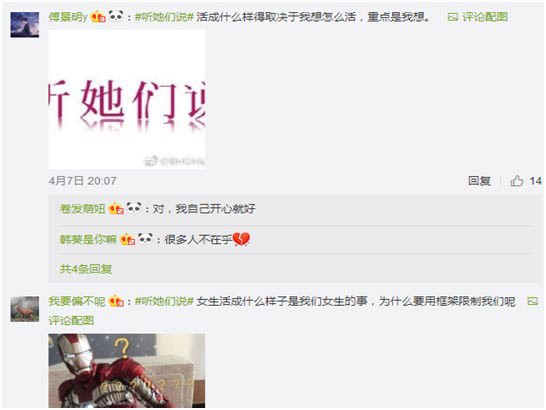This screenshot has height=410, width=546.
Task: Click crown badge beside 卷发萌妞
Action: click(x=116, y=209)
